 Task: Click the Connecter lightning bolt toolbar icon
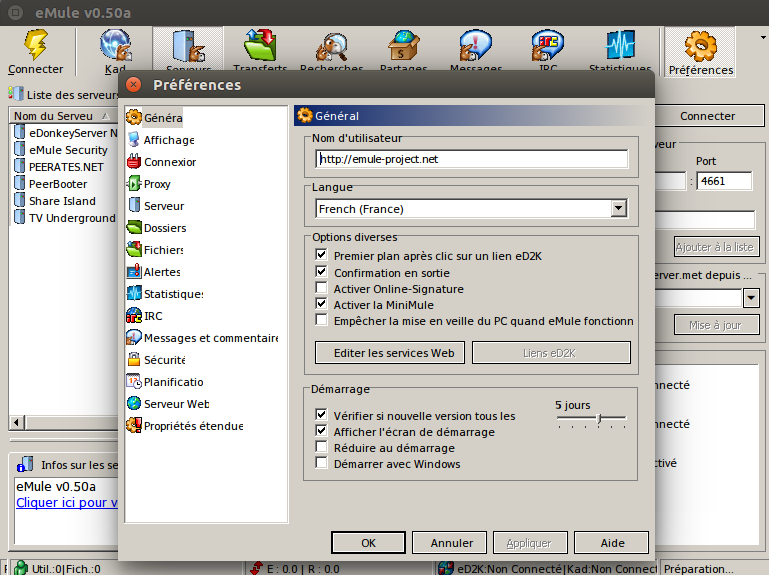point(36,47)
